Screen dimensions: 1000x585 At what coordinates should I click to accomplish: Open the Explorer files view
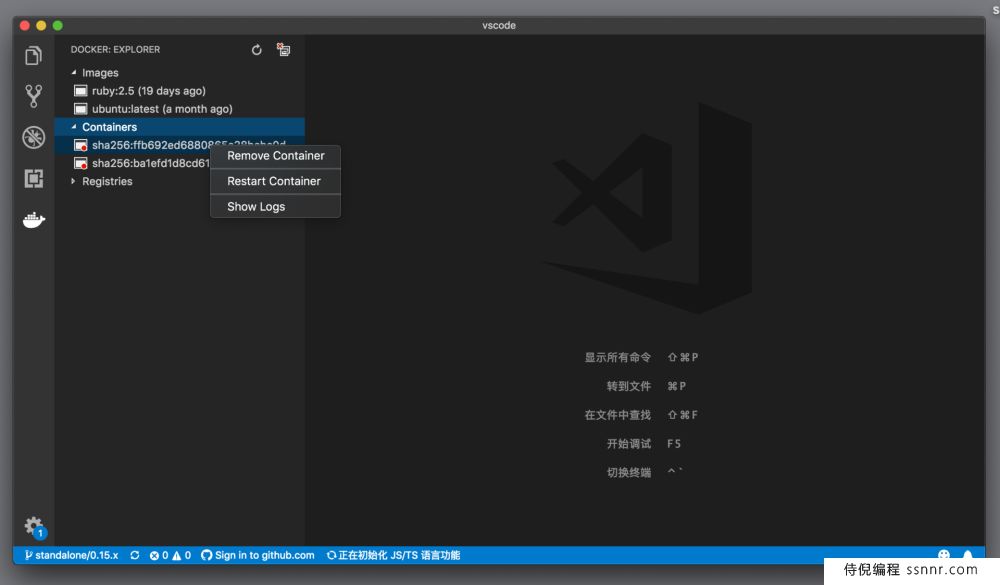(34, 56)
